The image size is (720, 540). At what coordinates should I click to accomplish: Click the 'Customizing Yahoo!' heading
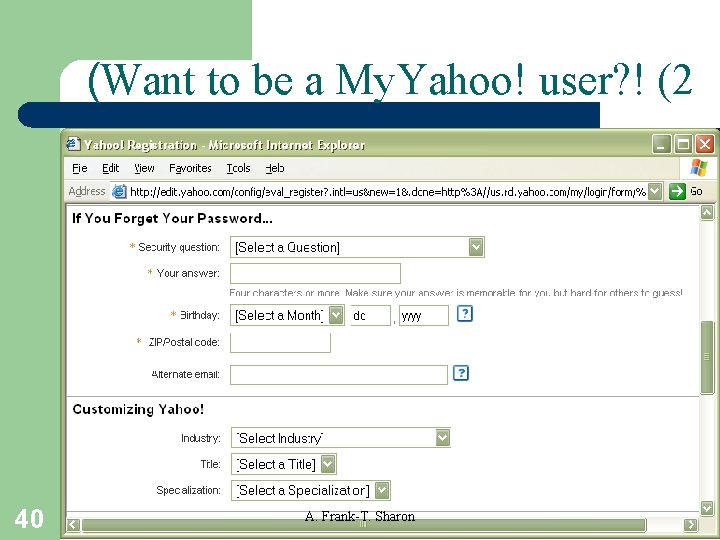138,409
